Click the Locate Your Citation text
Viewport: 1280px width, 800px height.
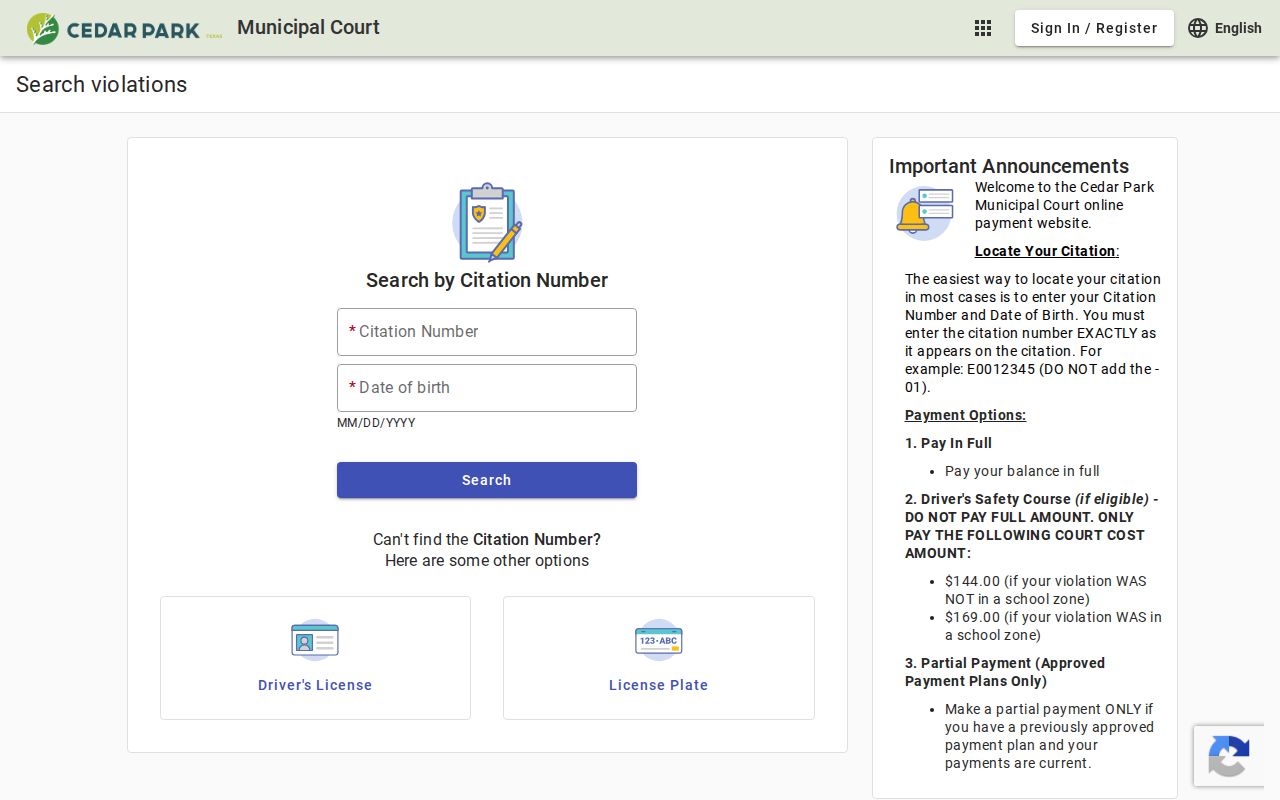coord(1047,251)
